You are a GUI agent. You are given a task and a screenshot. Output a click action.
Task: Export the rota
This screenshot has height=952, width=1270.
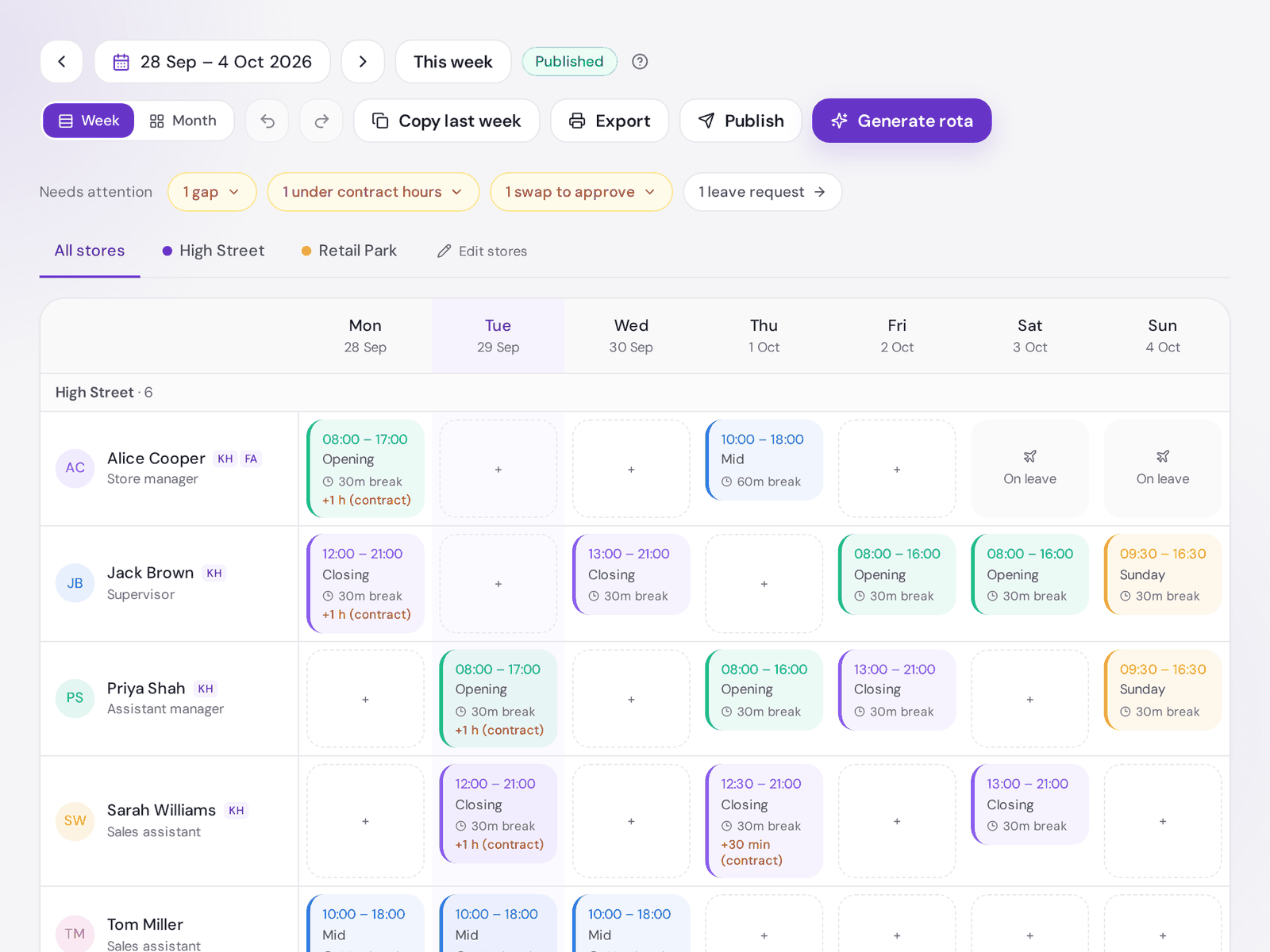(610, 121)
